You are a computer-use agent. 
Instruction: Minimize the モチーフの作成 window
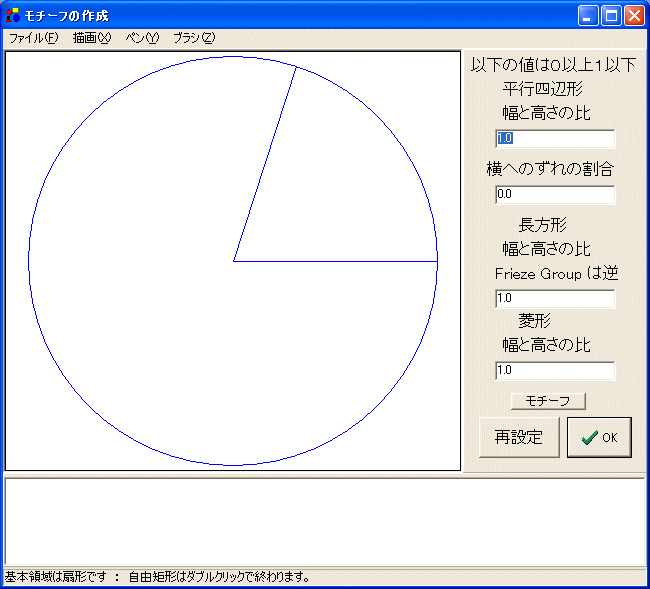(x=588, y=16)
